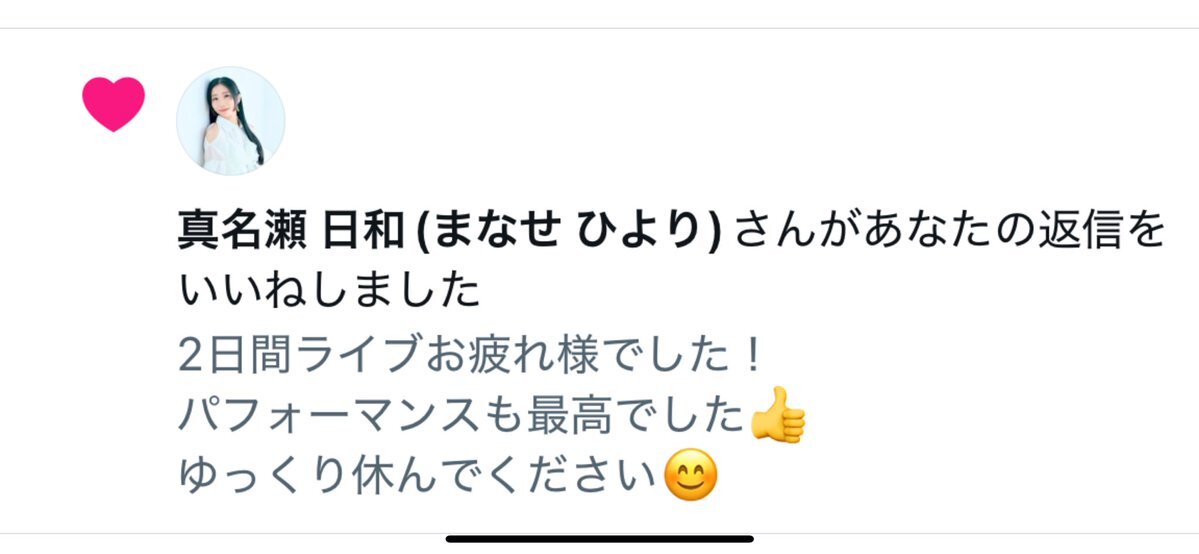Click the exclamation mark ending the first reply line
Screen dimensions: 1199x554
[x=752, y=356]
